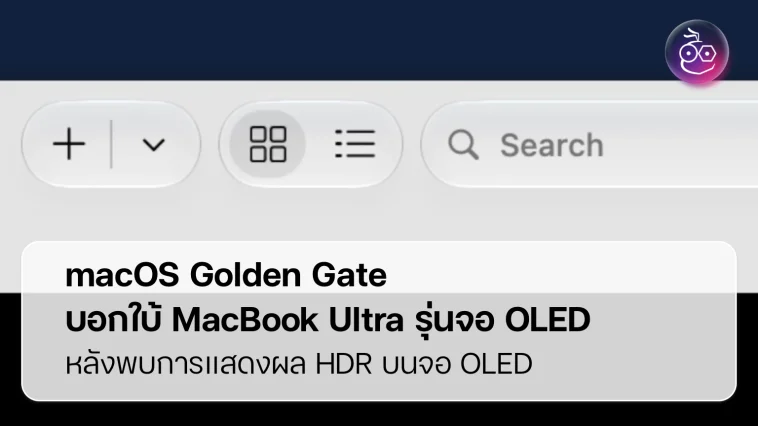
Task: Click the divider between plus and chevron
Action: pyautogui.click(x=112, y=144)
